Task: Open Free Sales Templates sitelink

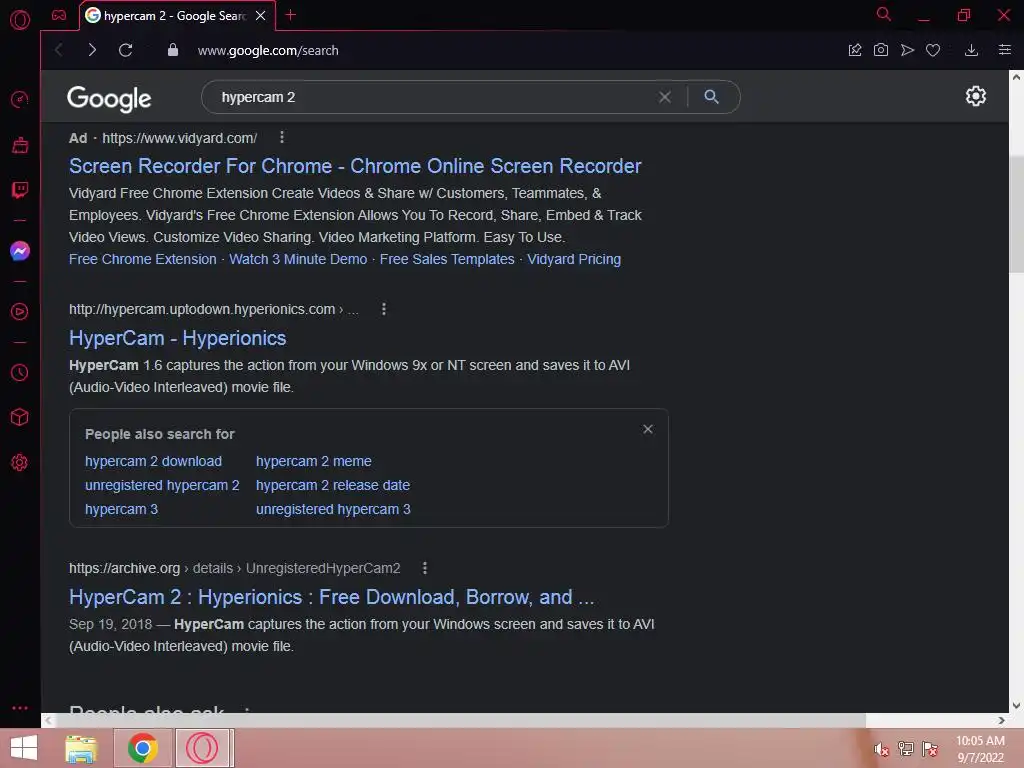Action: pyautogui.click(x=447, y=259)
